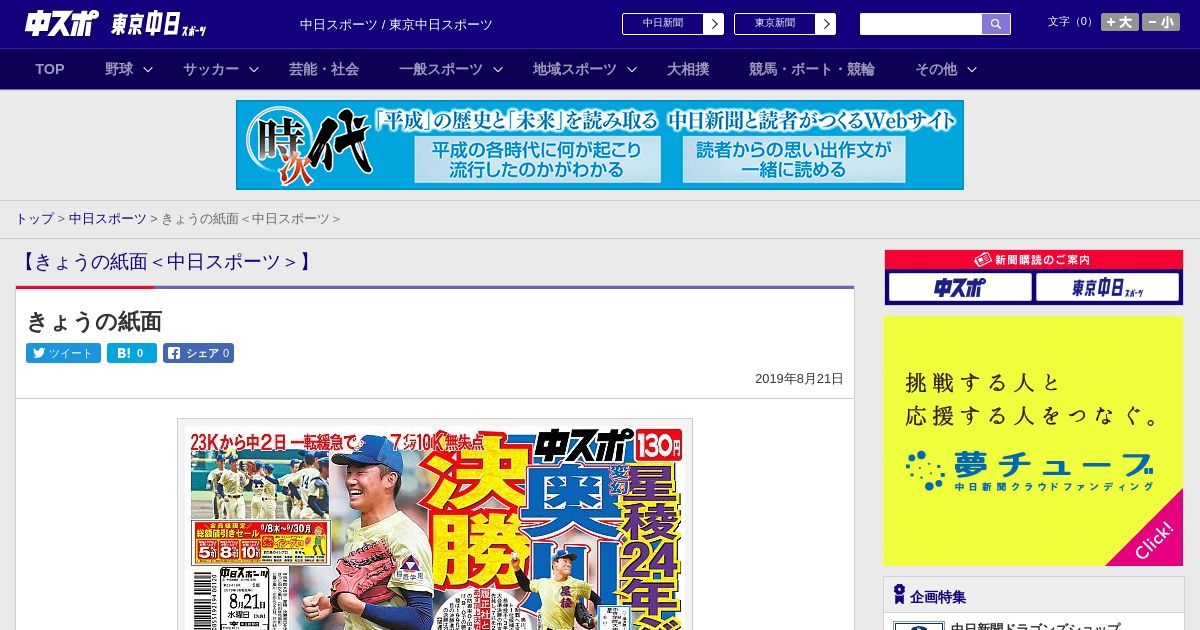Screen dimensions: 1200x630
Task: Focus the header search input field
Action: tap(921, 24)
